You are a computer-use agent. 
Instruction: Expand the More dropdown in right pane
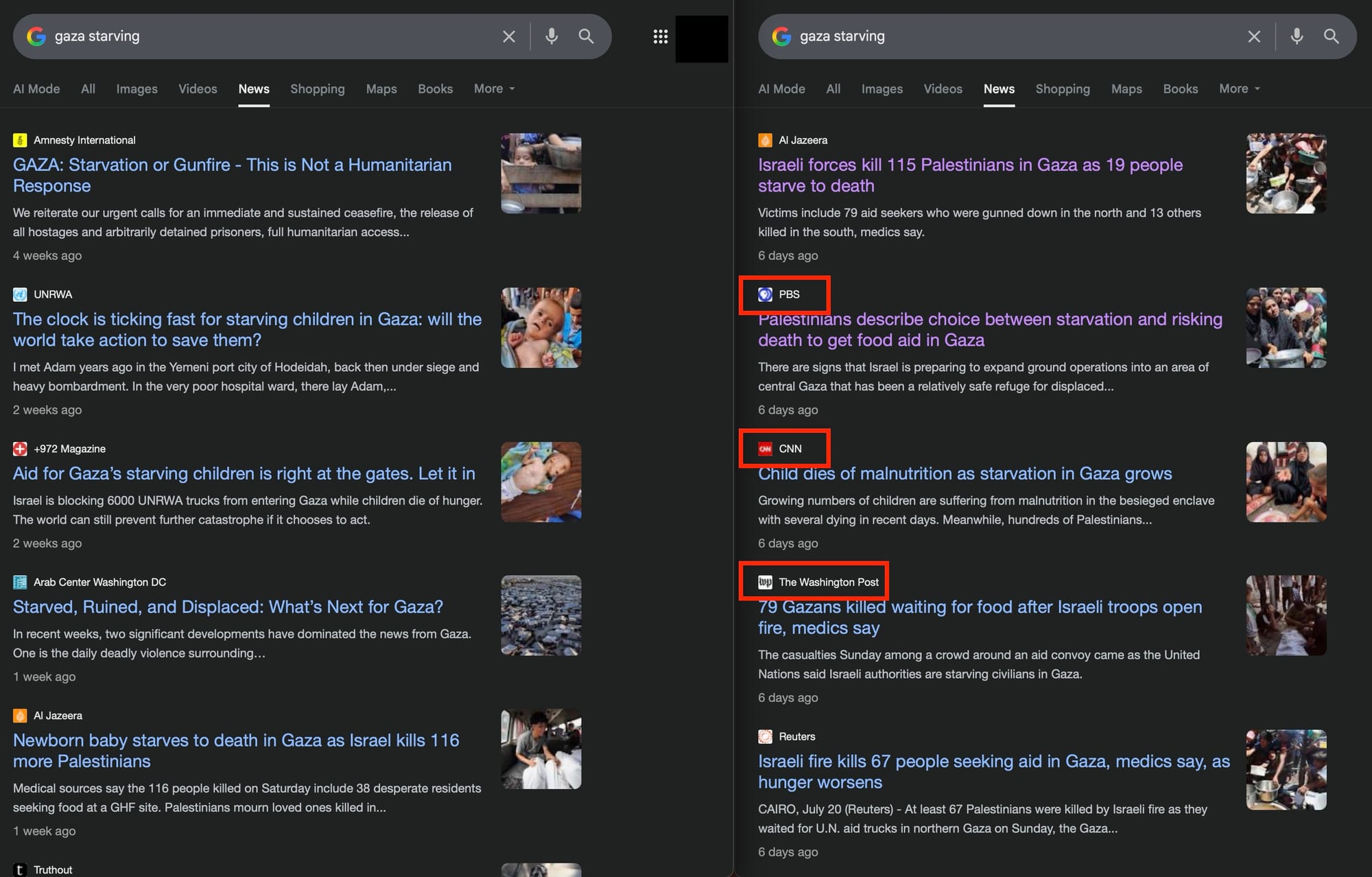pyautogui.click(x=1239, y=89)
